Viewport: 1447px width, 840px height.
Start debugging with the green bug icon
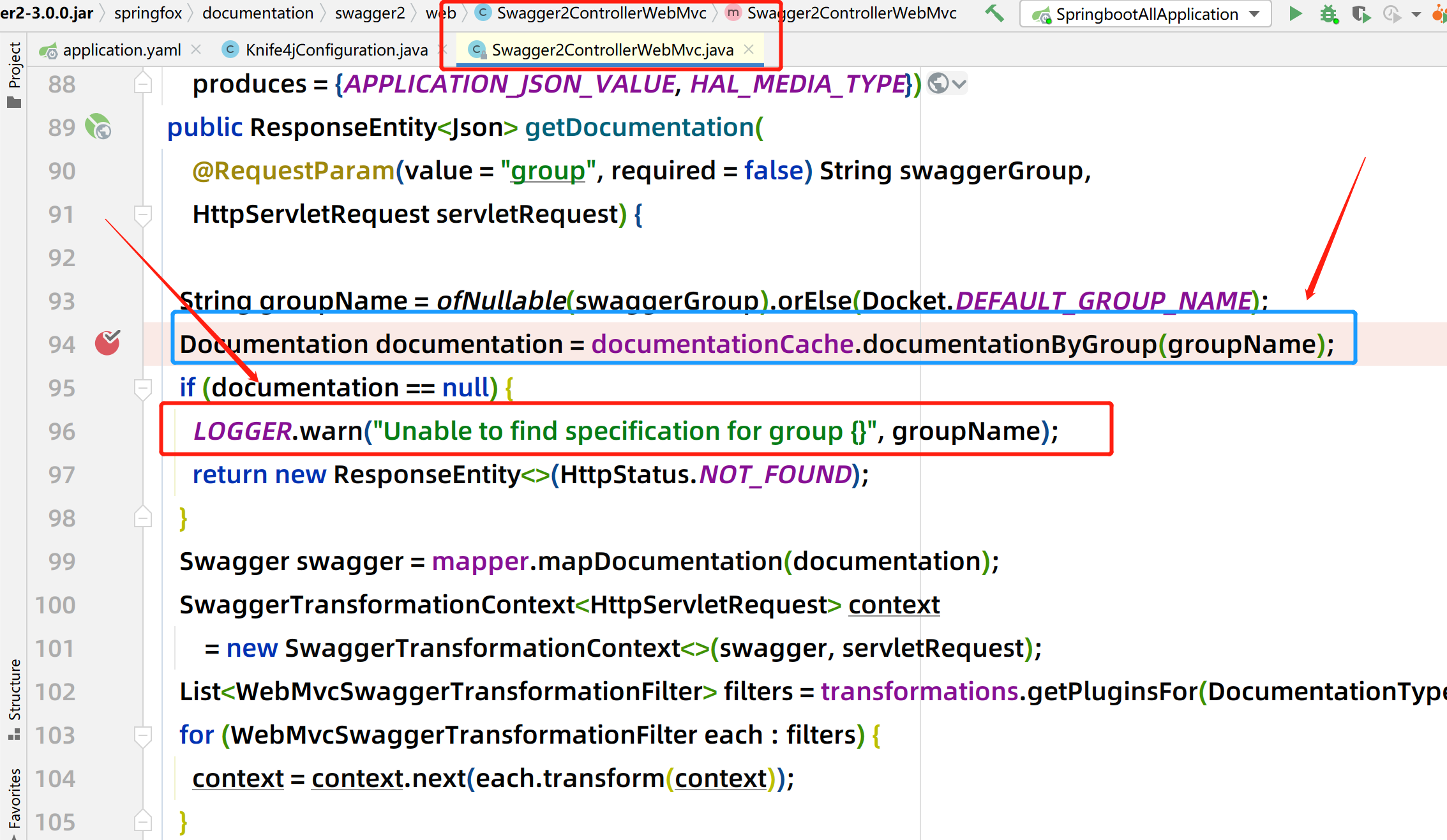1329,13
